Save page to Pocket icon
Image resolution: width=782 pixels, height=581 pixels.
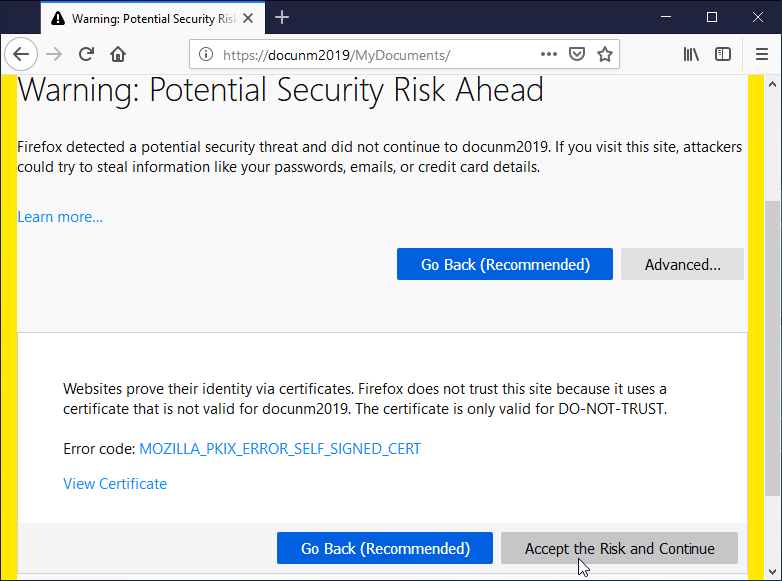(x=577, y=54)
